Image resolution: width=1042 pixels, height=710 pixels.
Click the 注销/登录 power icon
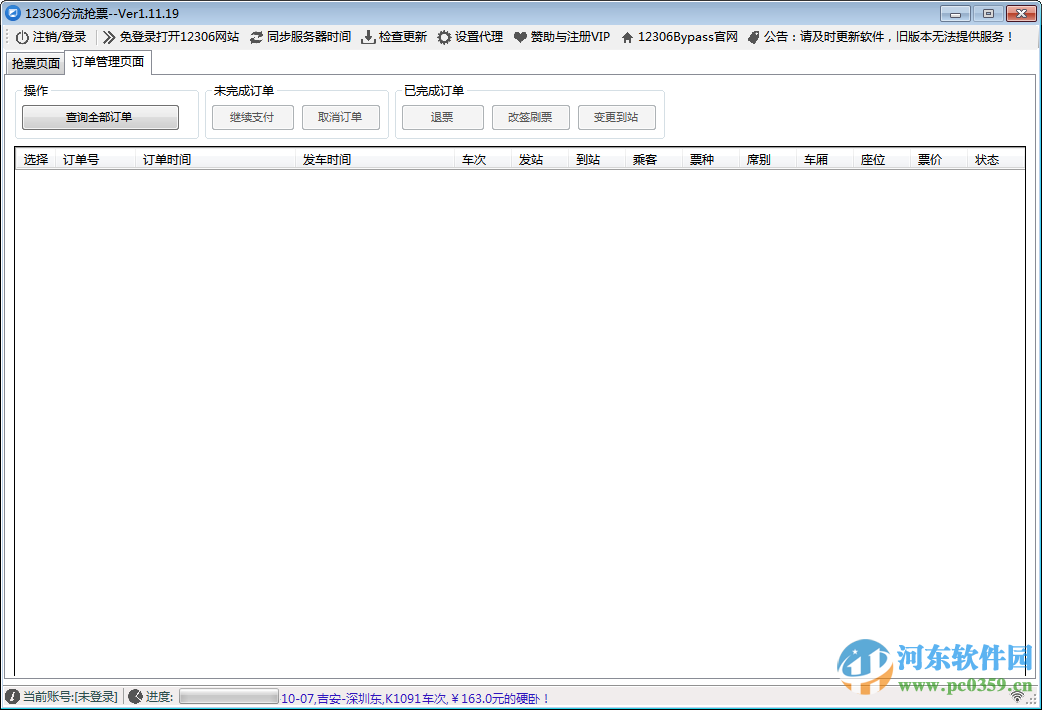22,36
